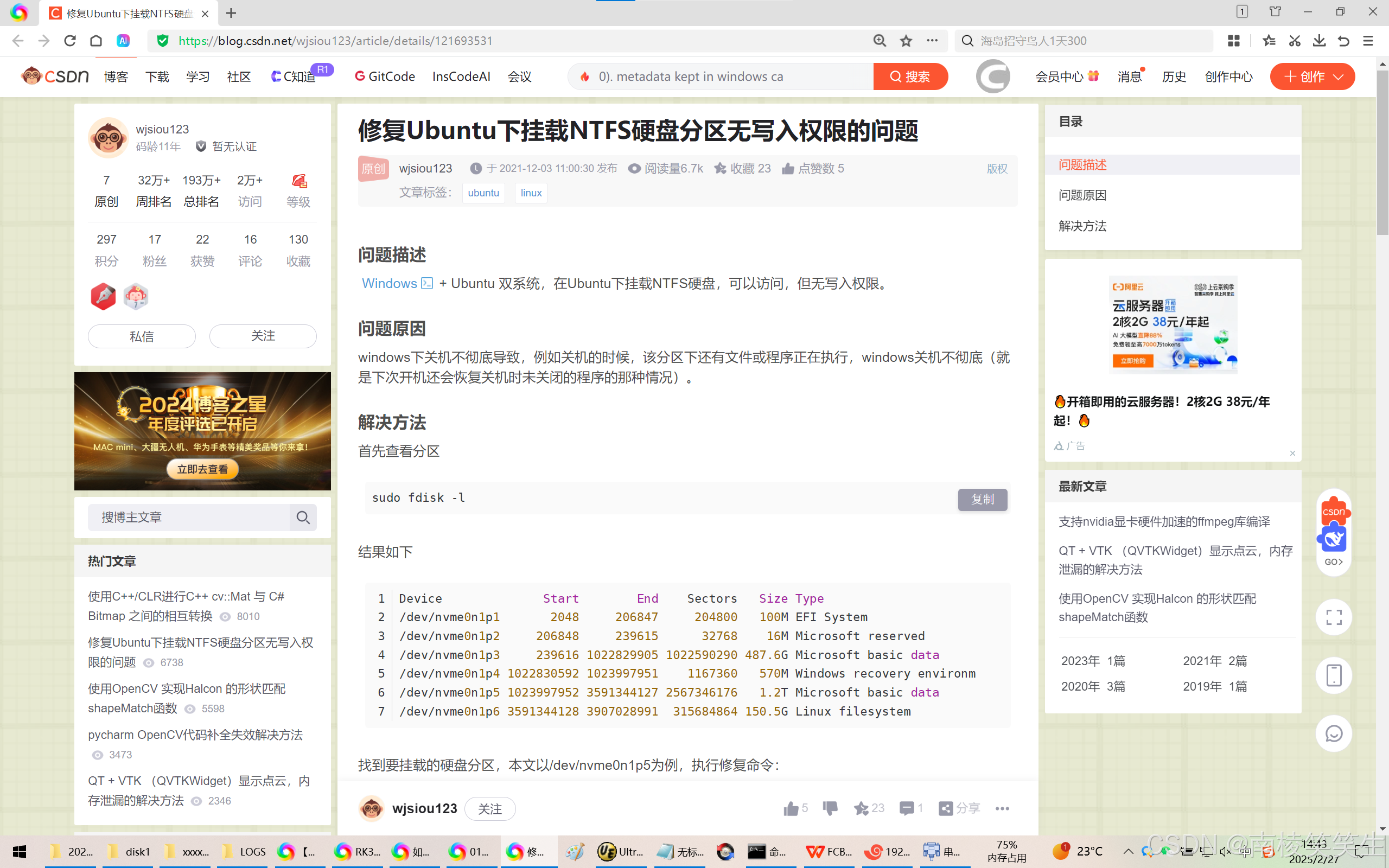
Task: Bookmark page with the address bar star
Action: 906,41
